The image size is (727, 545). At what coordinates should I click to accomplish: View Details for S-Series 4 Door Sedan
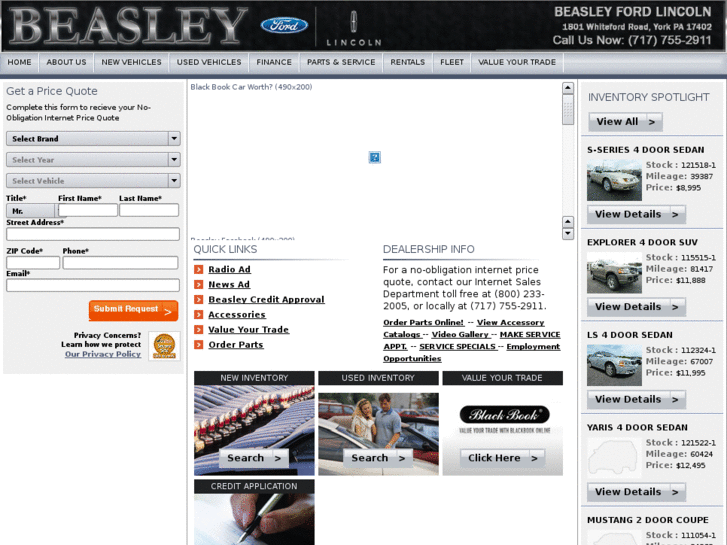click(x=636, y=214)
